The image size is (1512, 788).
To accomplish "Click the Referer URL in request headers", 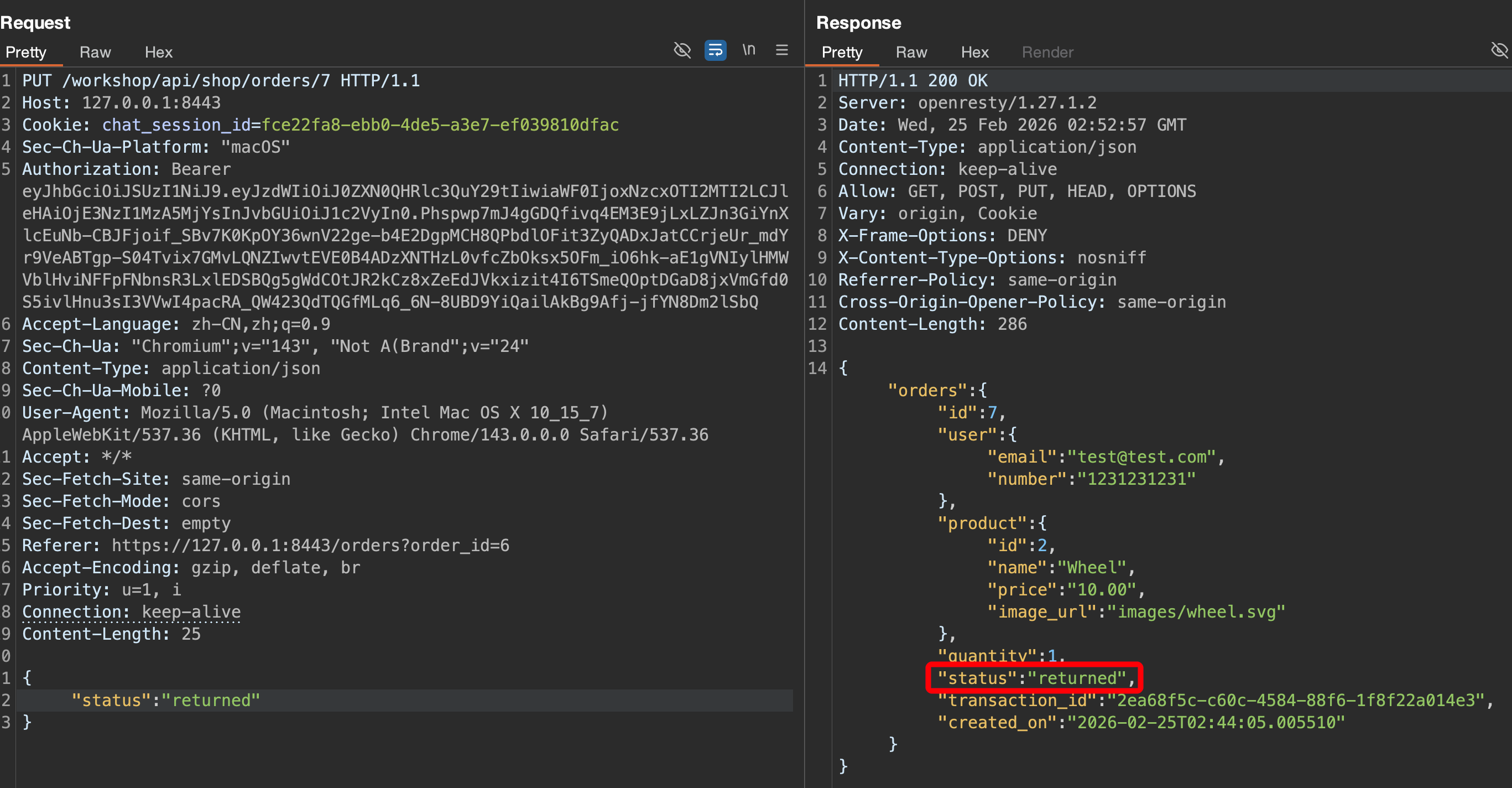I will tap(310, 546).
